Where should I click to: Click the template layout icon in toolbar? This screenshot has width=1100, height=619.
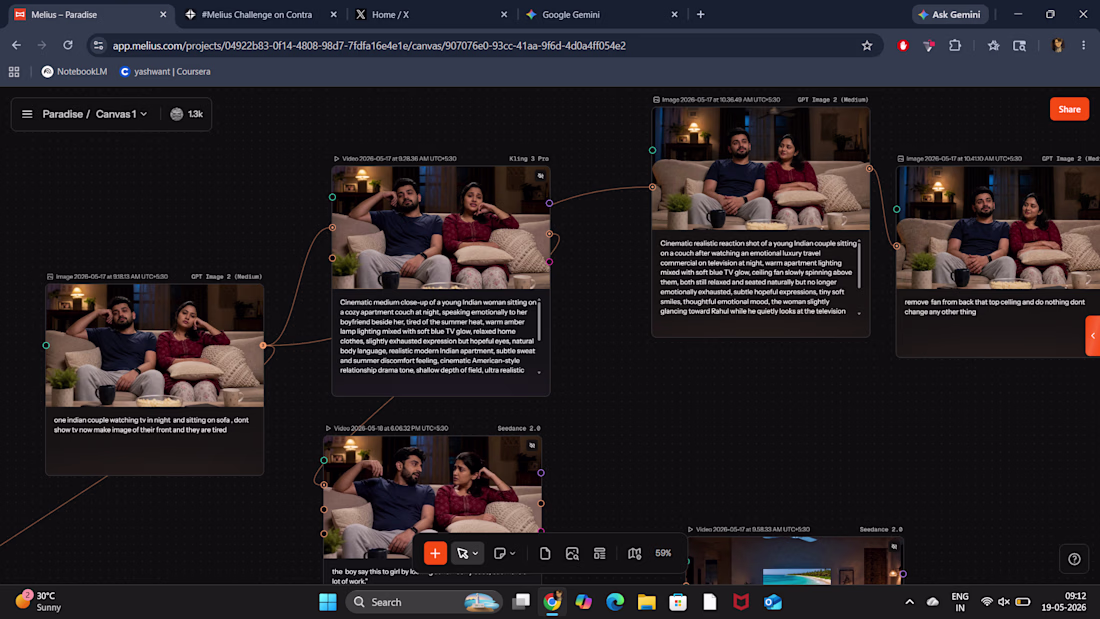tap(600, 553)
